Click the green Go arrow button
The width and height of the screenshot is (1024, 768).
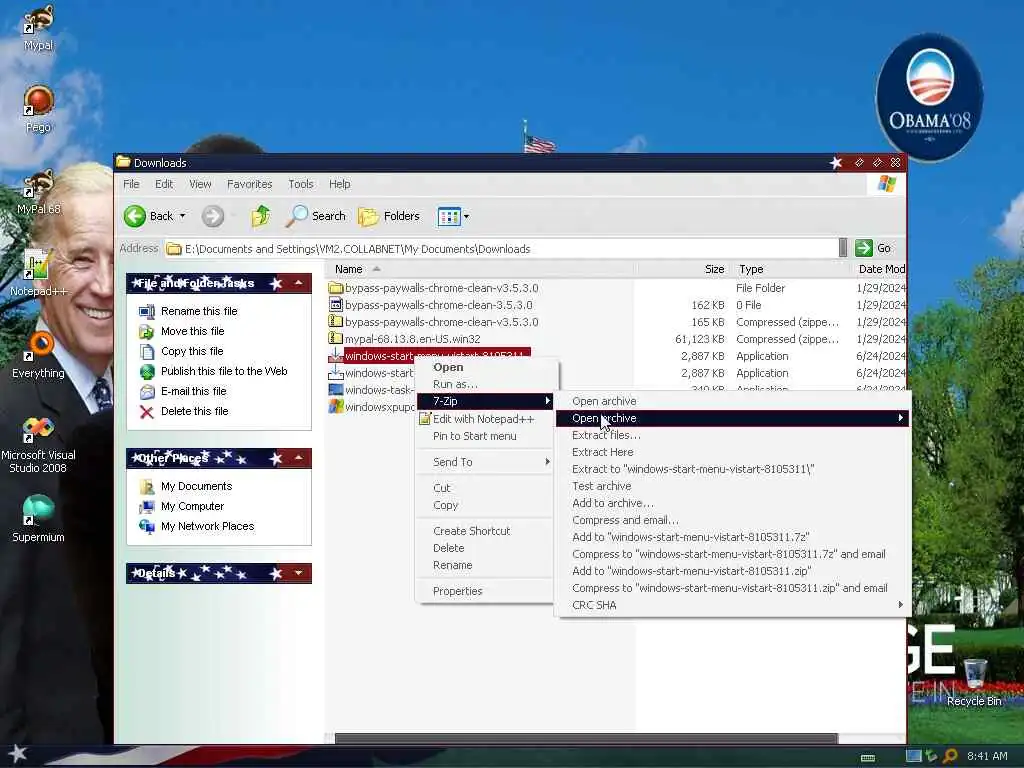point(864,248)
